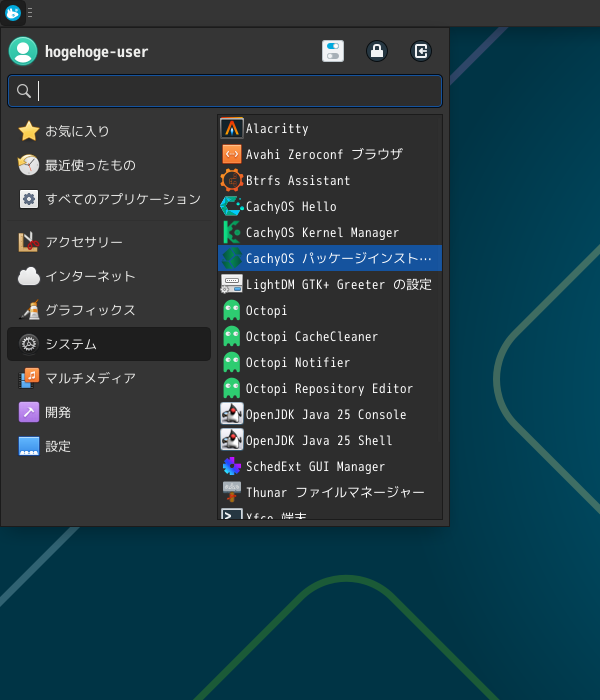Image resolution: width=600 pixels, height=700 pixels.
Task: Click the OpenJDK Java 25 Shell icon
Action: click(x=232, y=440)
